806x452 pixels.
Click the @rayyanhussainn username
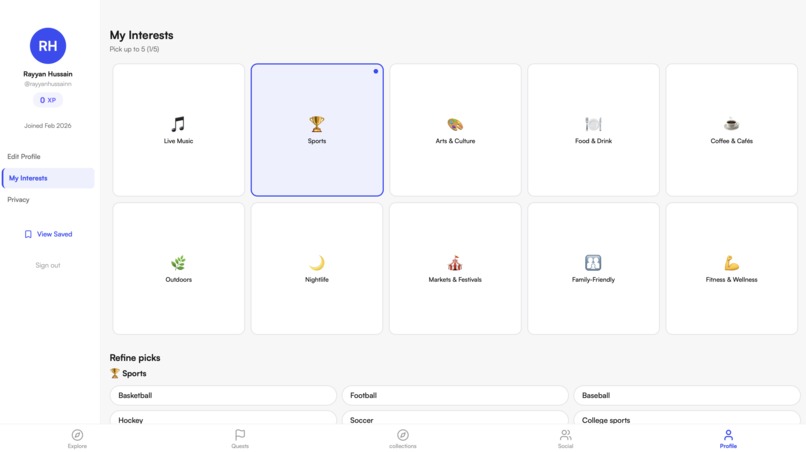pyautogui.click(x=48, y=84)
